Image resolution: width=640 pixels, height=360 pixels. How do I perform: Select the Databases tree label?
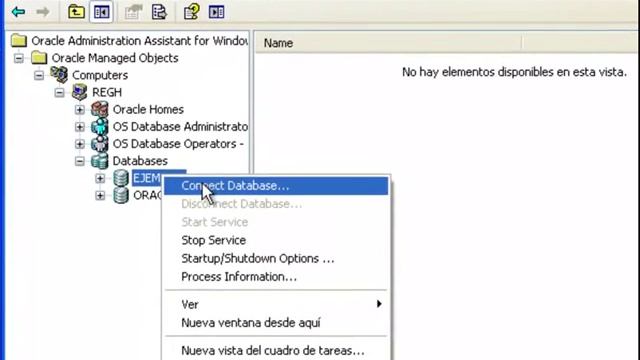click(x=140, y=161)
